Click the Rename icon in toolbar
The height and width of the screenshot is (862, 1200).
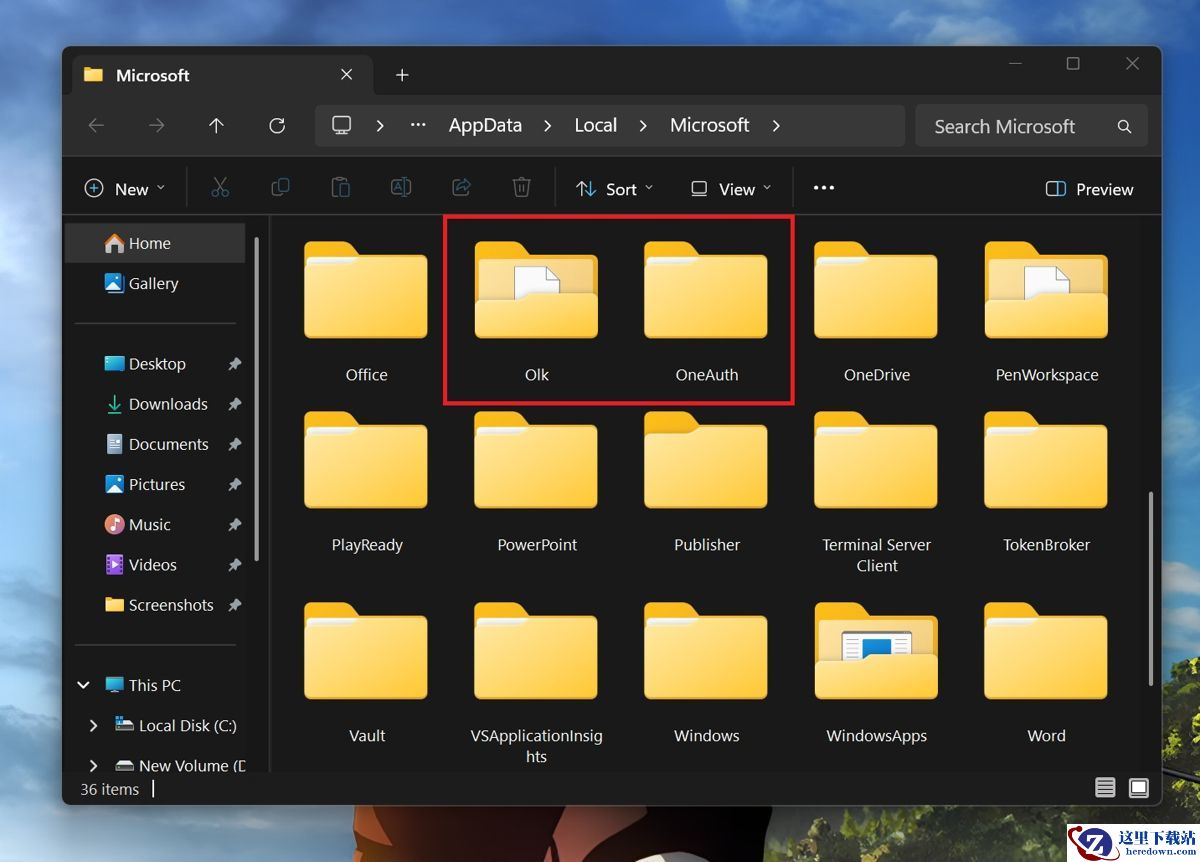401,188
